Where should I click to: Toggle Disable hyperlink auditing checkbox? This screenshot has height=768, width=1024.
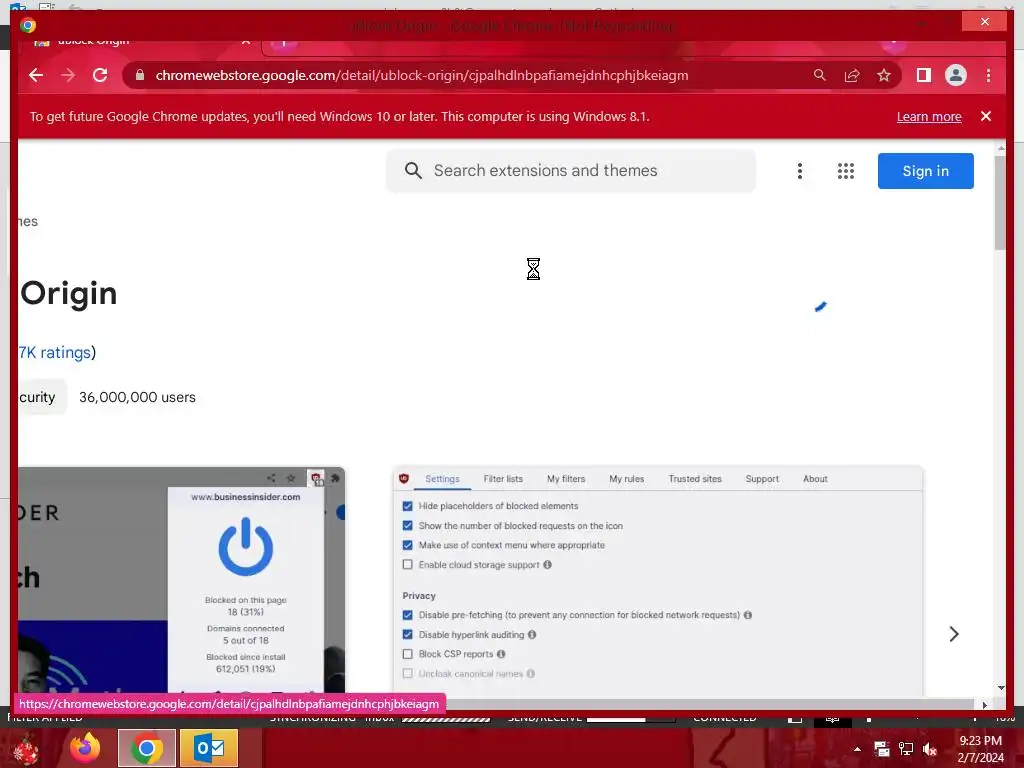click(x=408, y=635)
